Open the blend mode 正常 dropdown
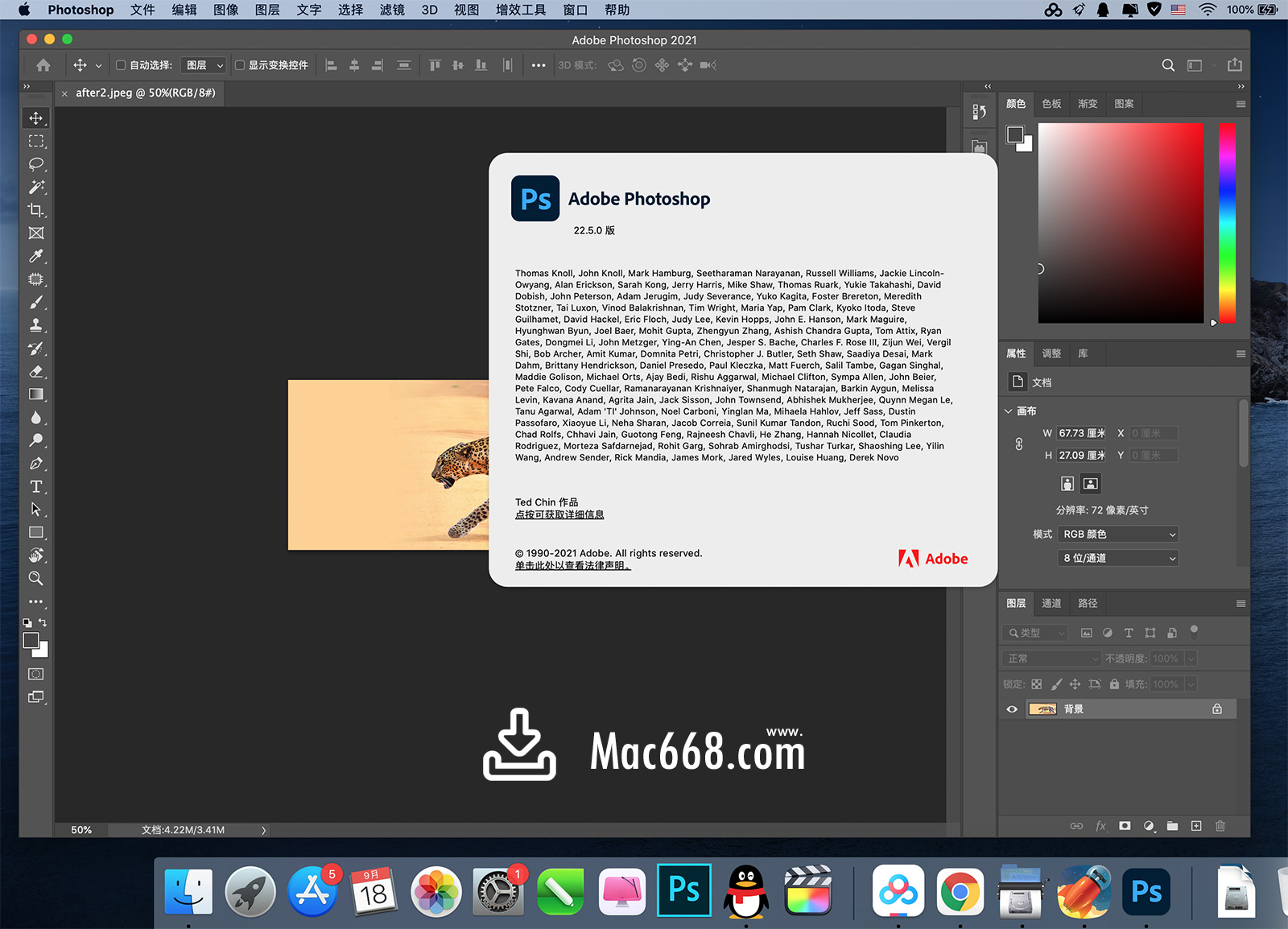The width and height of the screenshot is (1288, 929). point(1052,659)
